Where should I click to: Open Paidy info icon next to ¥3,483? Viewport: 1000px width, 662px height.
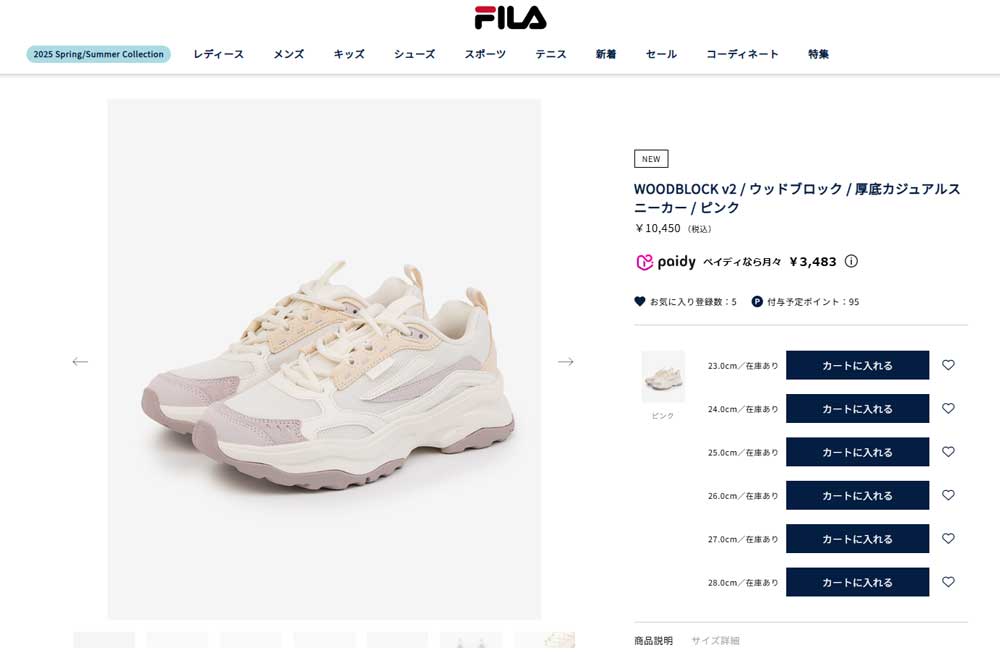(851, 261)
